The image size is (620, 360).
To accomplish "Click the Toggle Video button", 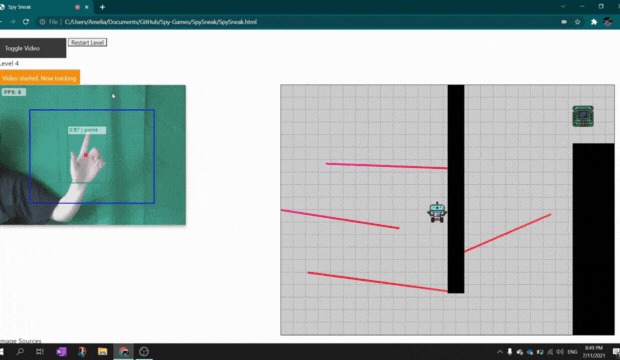I will coord(33,48).
